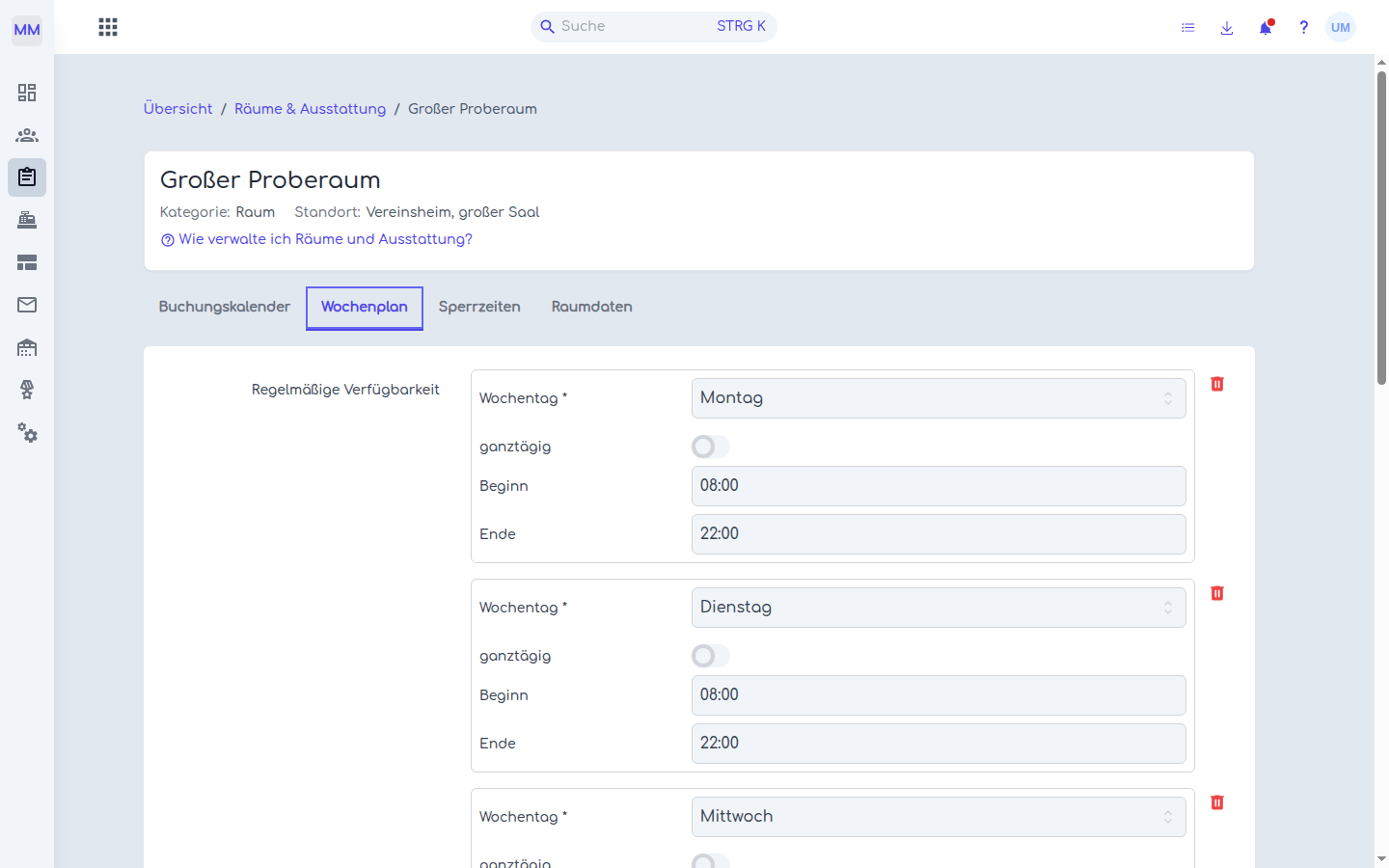Image resolution: width=1389 pixels, height=868 pixels.
Task: Delete the Mittwoch availability entry
Action: [1217, 802]
